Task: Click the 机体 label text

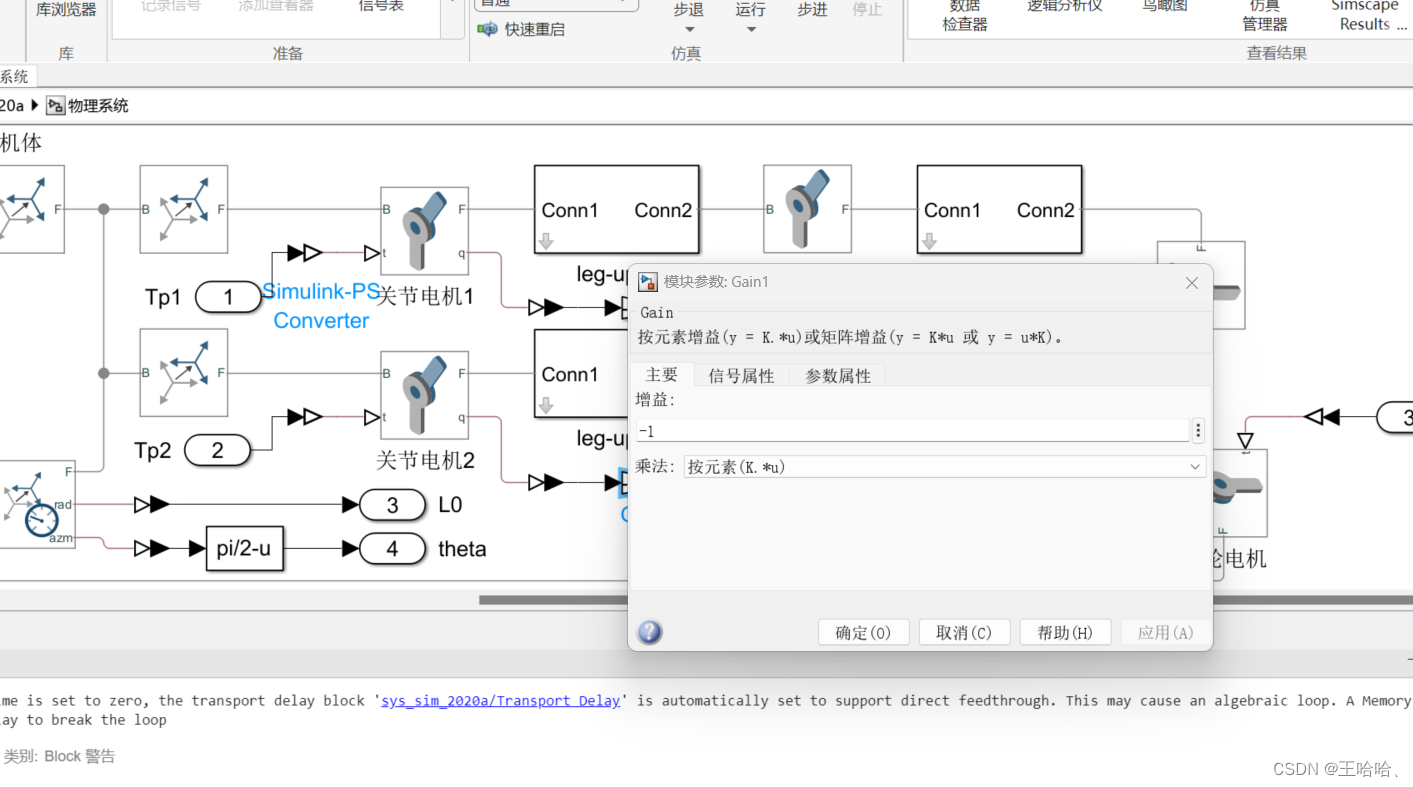Action: pyautogui.click(x=21, y=143)
